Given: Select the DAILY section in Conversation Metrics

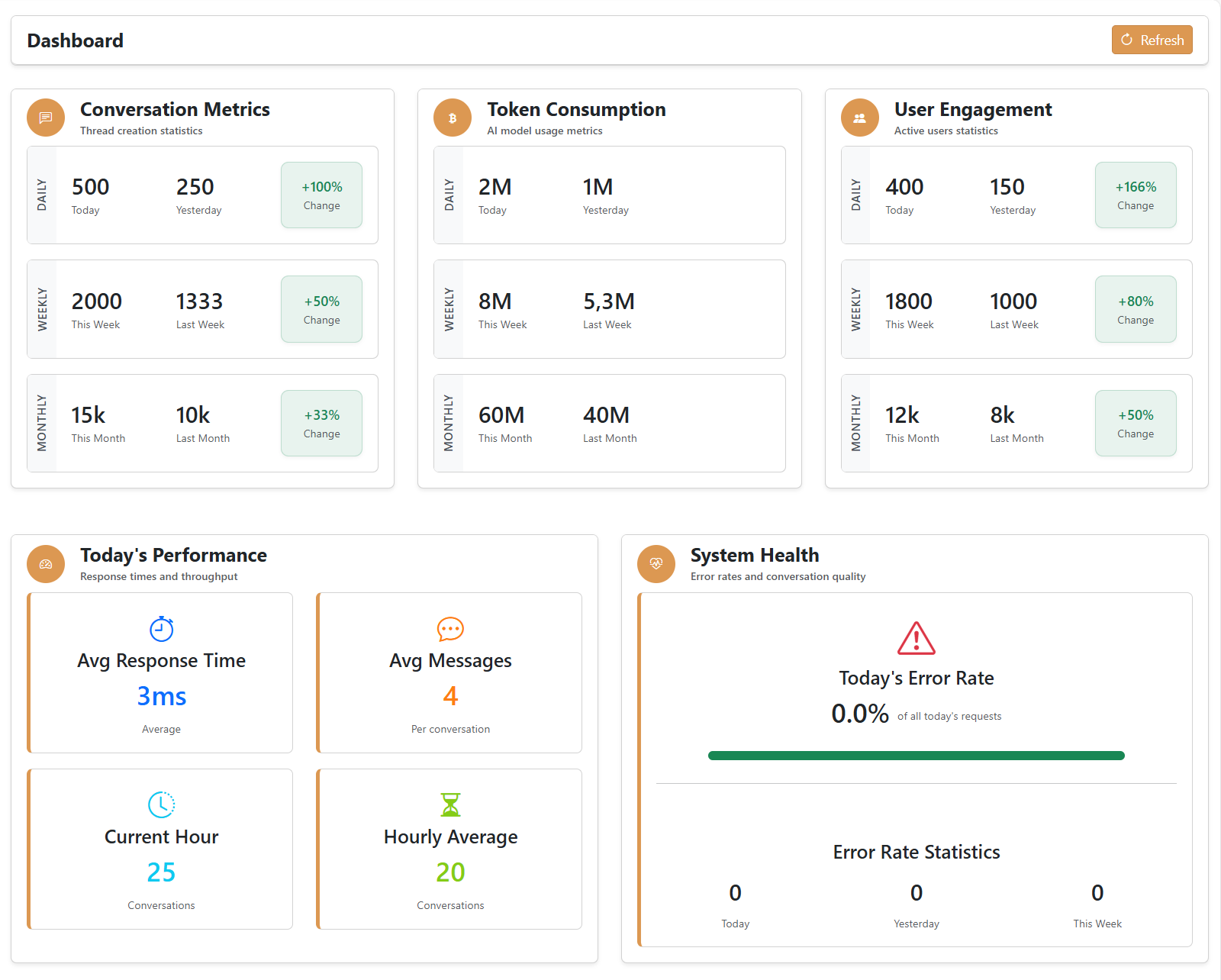Looking at the screenshot, I should pos(43,195).
